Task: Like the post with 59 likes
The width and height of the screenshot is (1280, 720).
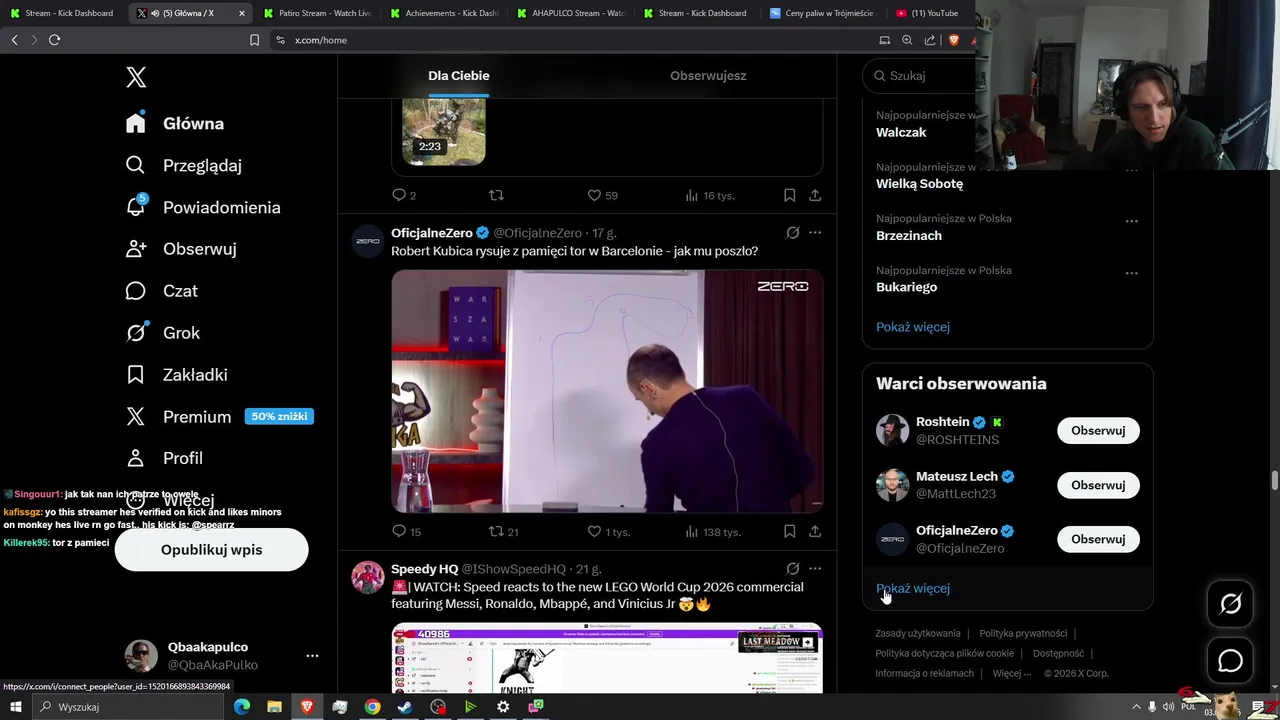Action: [x=602, y=195]
